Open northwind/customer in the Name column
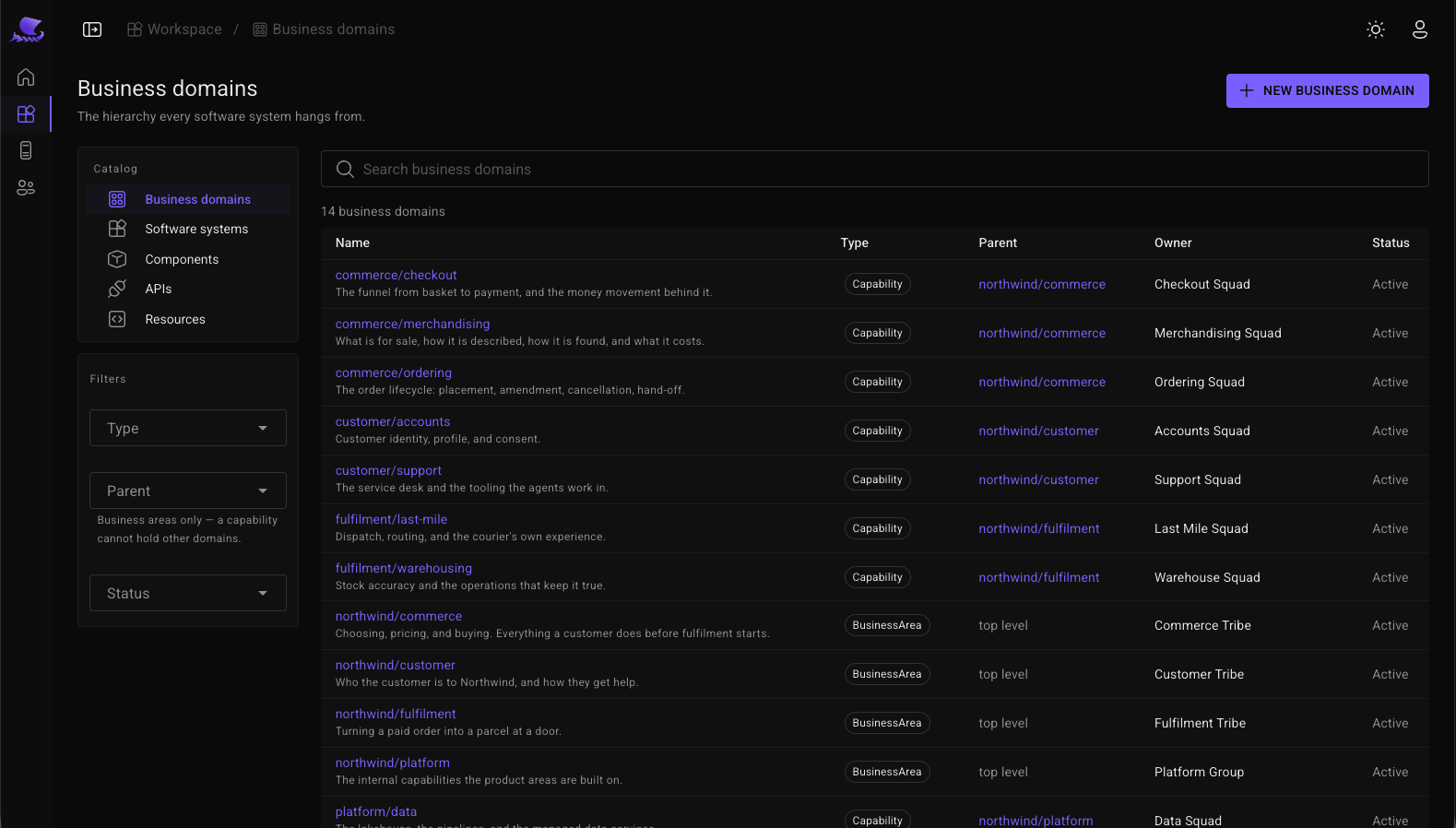1456x828 pixels. (396, 665)
